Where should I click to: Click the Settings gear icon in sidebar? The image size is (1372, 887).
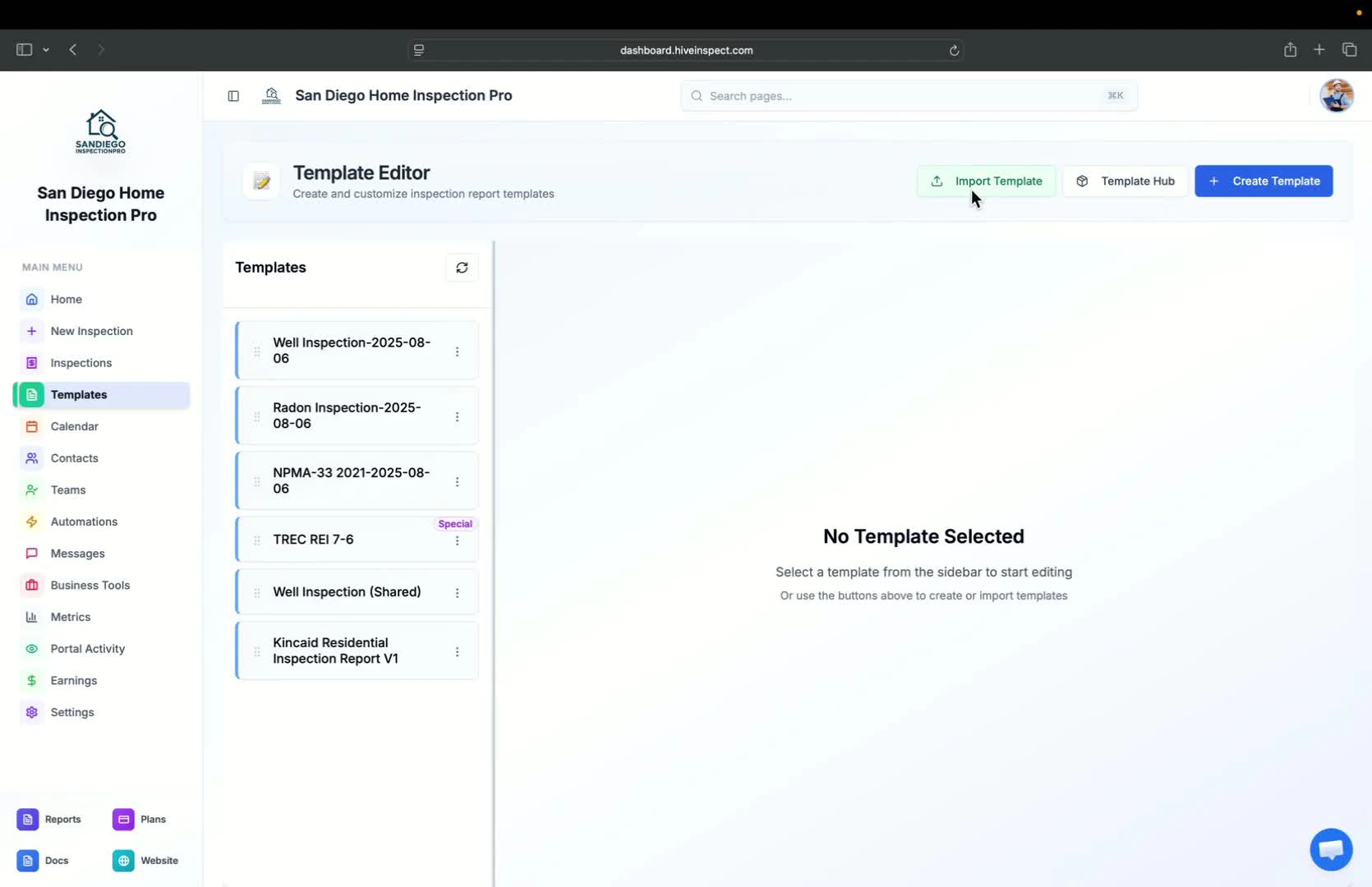[31, 712]
